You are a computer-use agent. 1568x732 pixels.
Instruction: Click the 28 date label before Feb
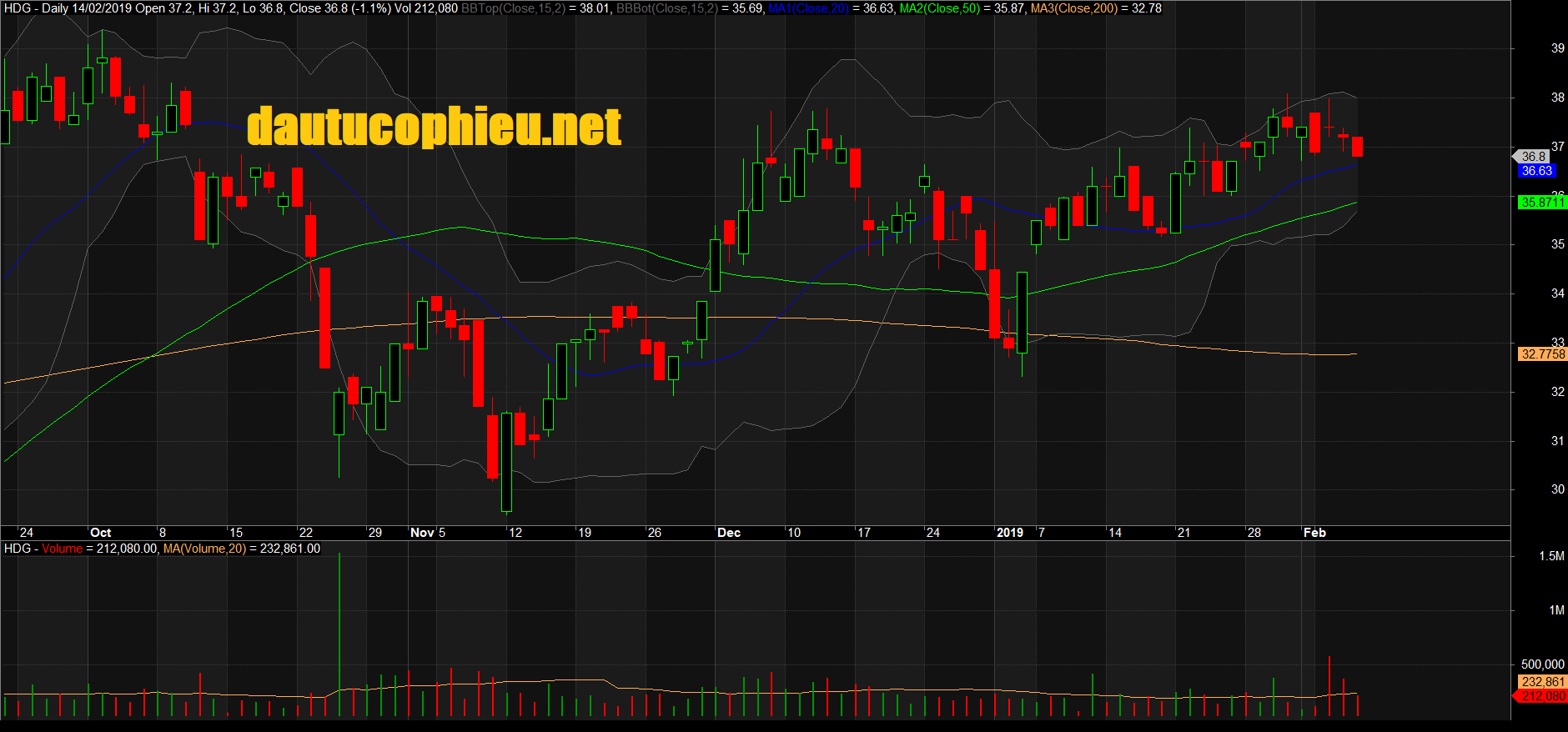[1254, 533]
